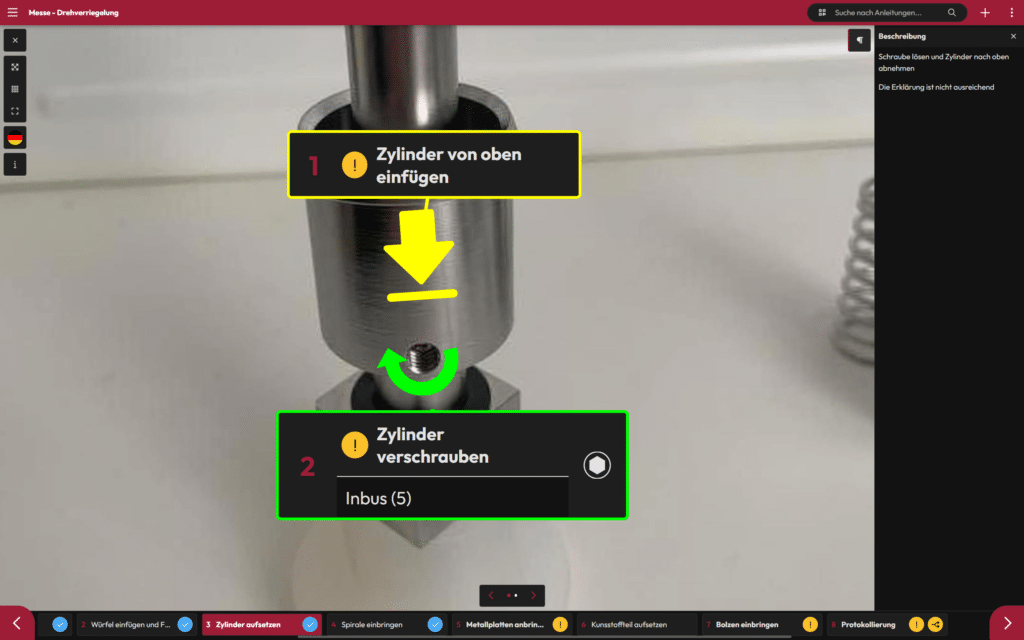Click the QR code scanner icon in search bar

(822, 13)
